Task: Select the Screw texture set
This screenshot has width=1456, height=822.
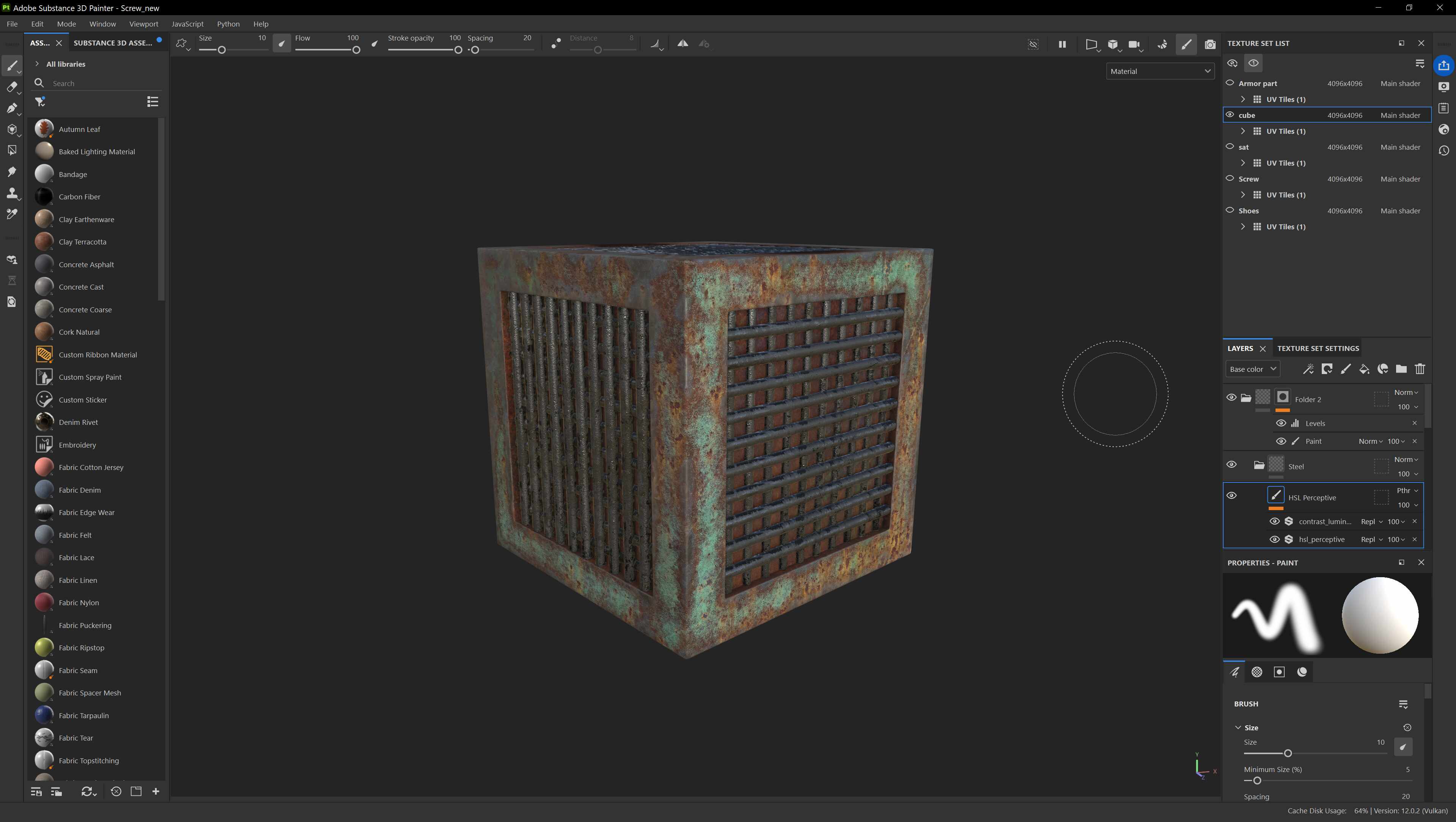Action: click(1249, 179)
